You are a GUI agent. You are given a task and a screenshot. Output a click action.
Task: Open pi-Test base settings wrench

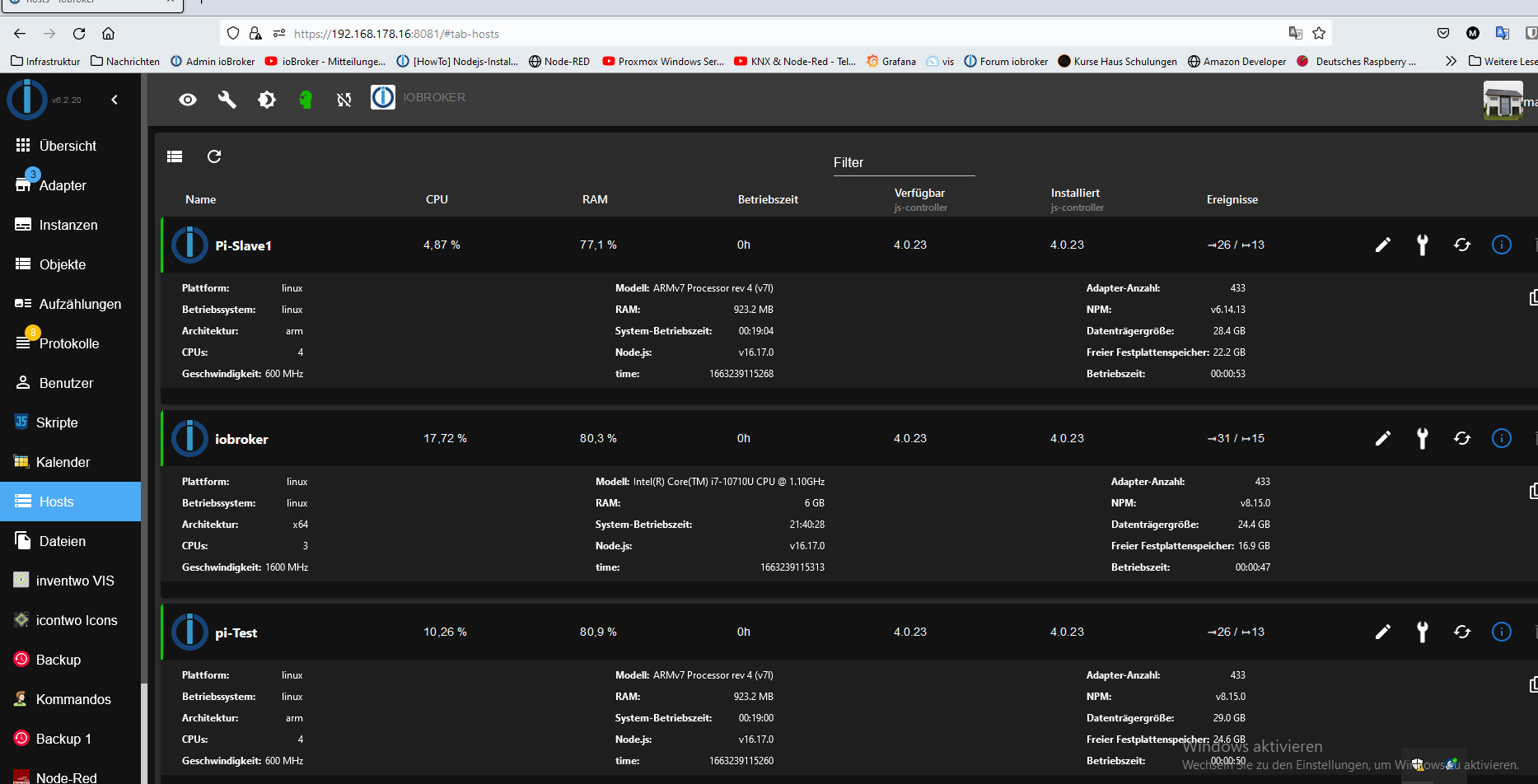pos(1423,632)
